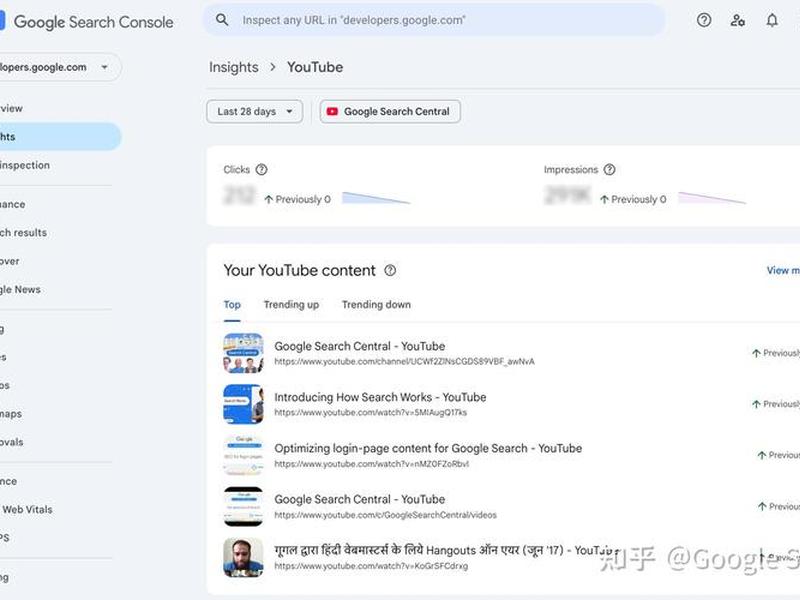Screen dimensions: 800x600
Task: Open the Hindi Hangouts video thumbnail
Action: click(243, 557)
